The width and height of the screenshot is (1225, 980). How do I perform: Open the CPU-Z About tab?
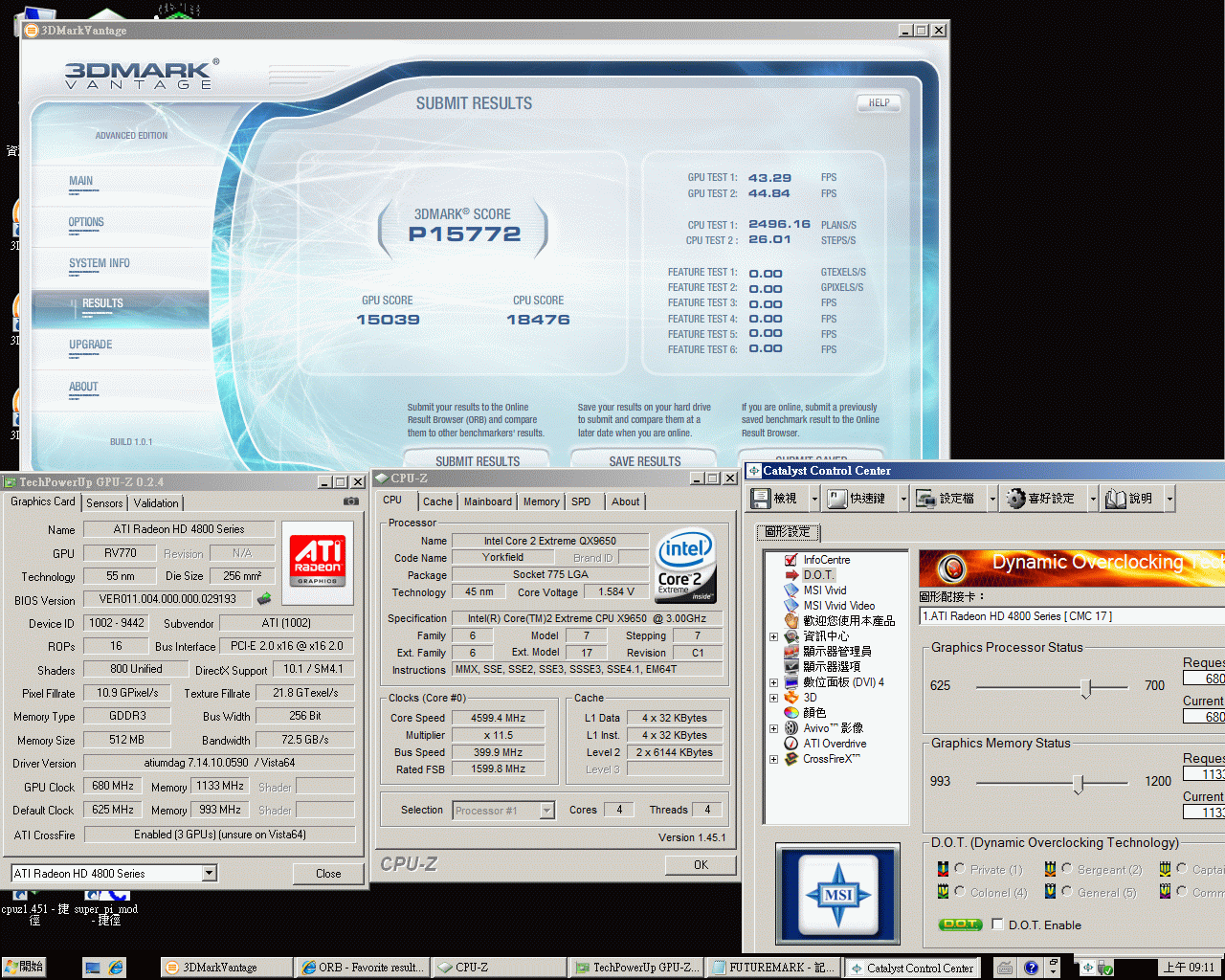click(x=626, y=501)
